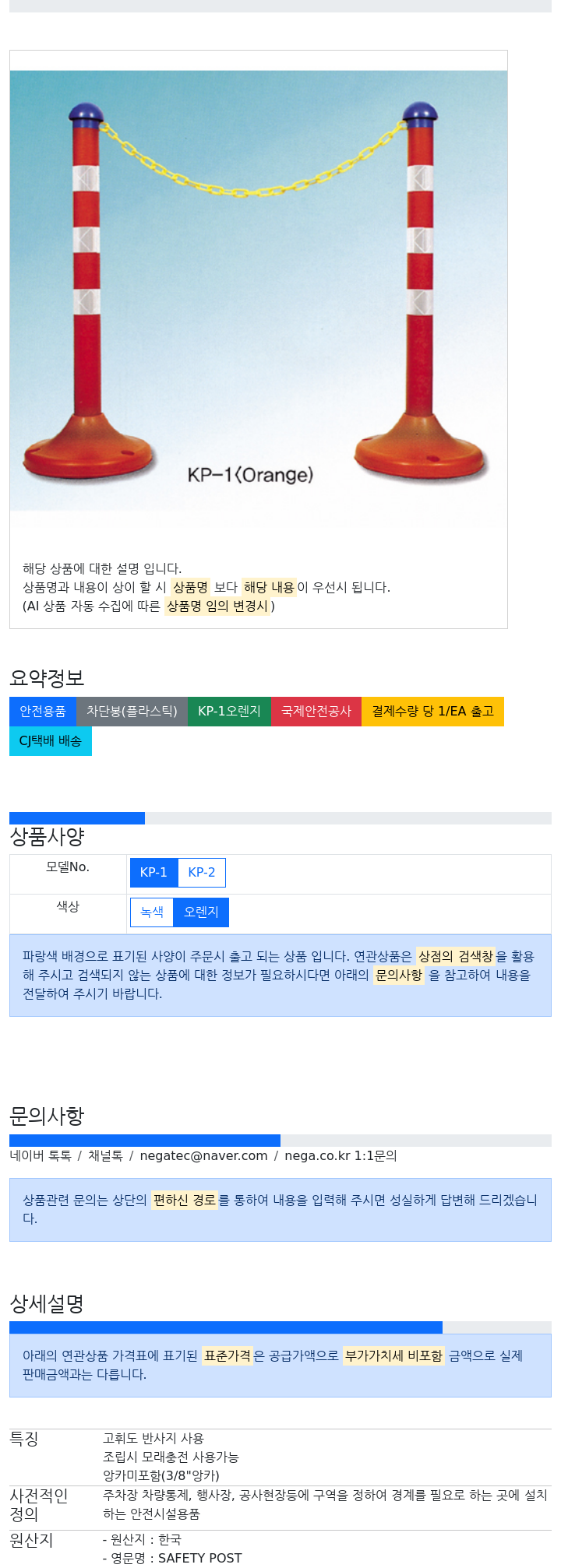Choose the 오렌지 color option
Viewport: 561px width, 1568px height.
click(201, 912)
